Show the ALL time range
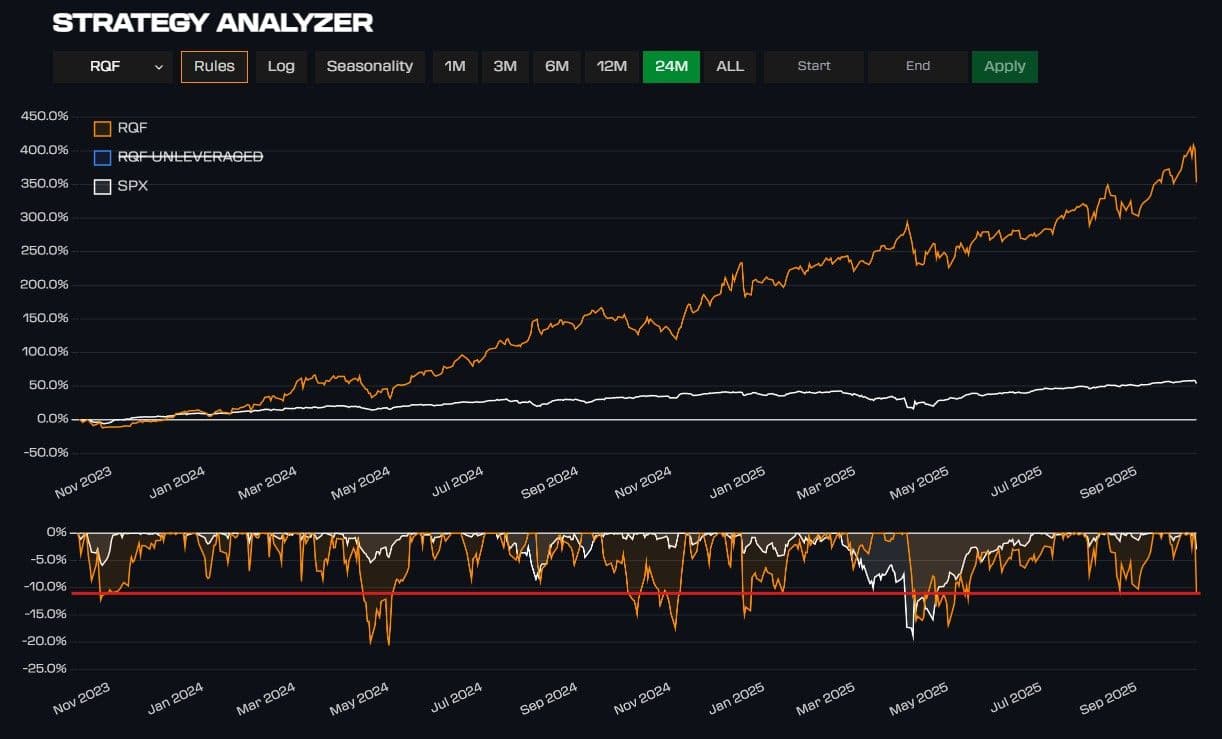The height and width of the screenshot is (739, 1222). [x=730, y=67]
